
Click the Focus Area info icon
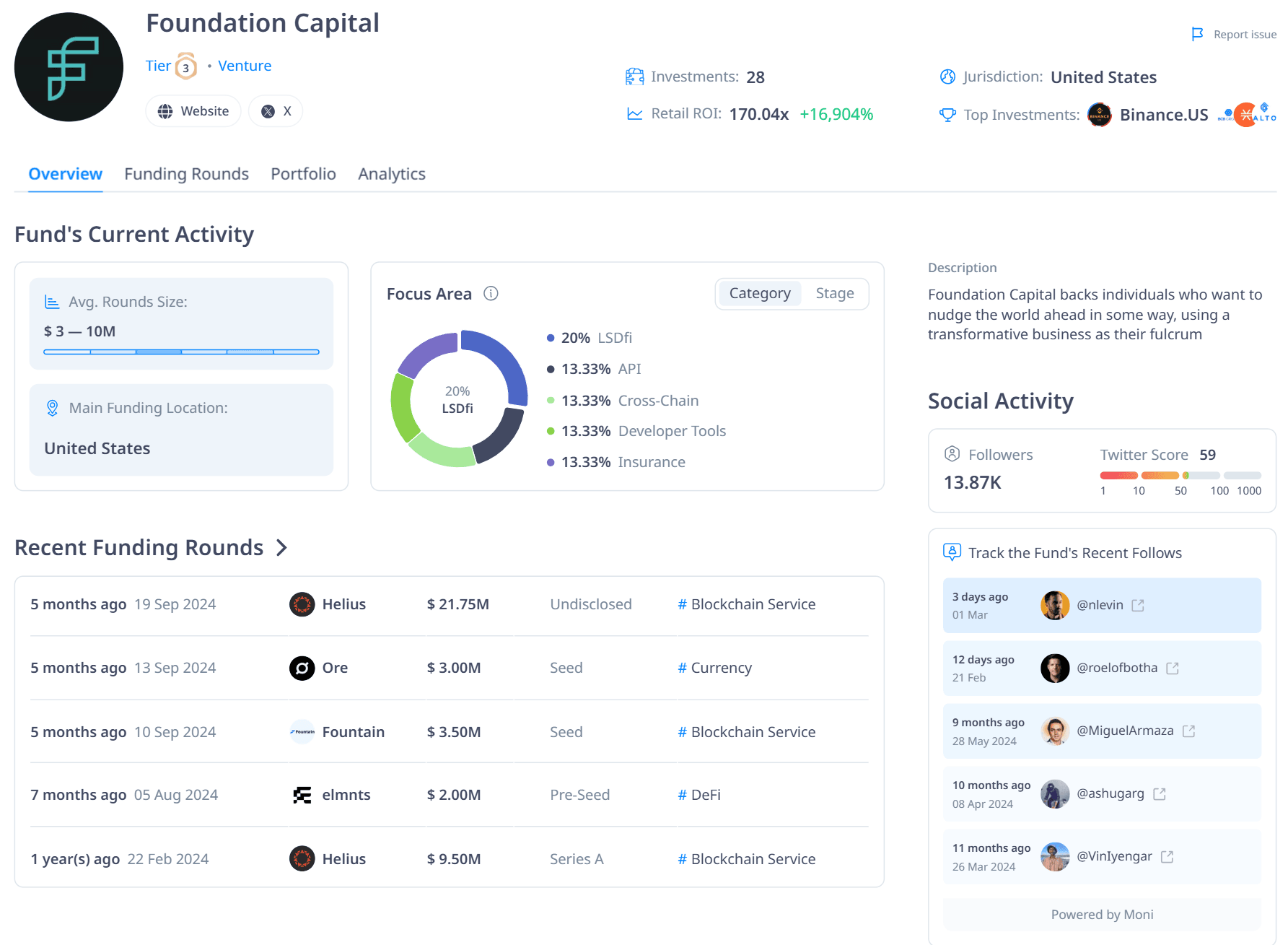[491, 293]
